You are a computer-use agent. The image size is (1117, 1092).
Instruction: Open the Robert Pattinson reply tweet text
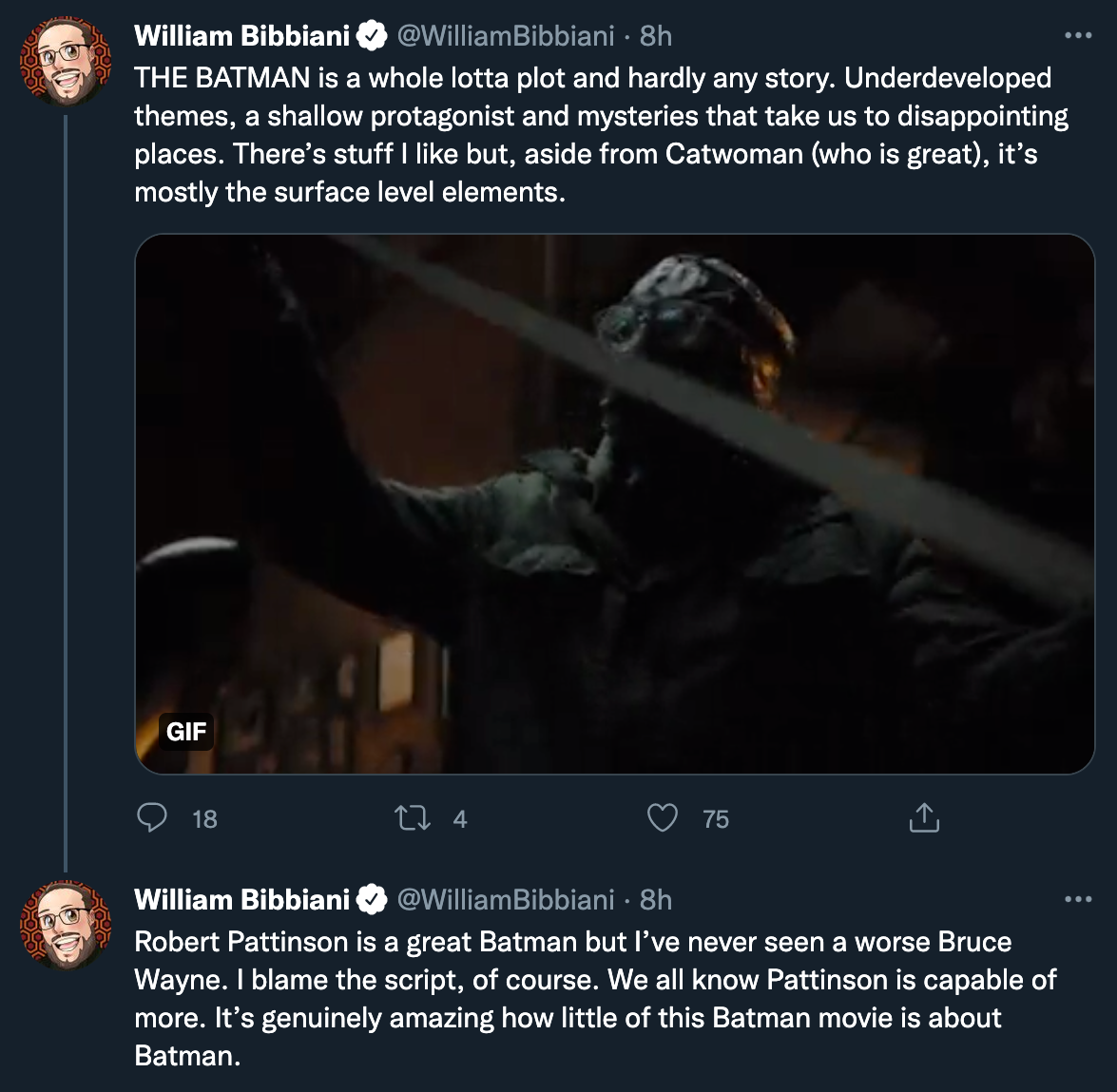click(x=589, y=998)
